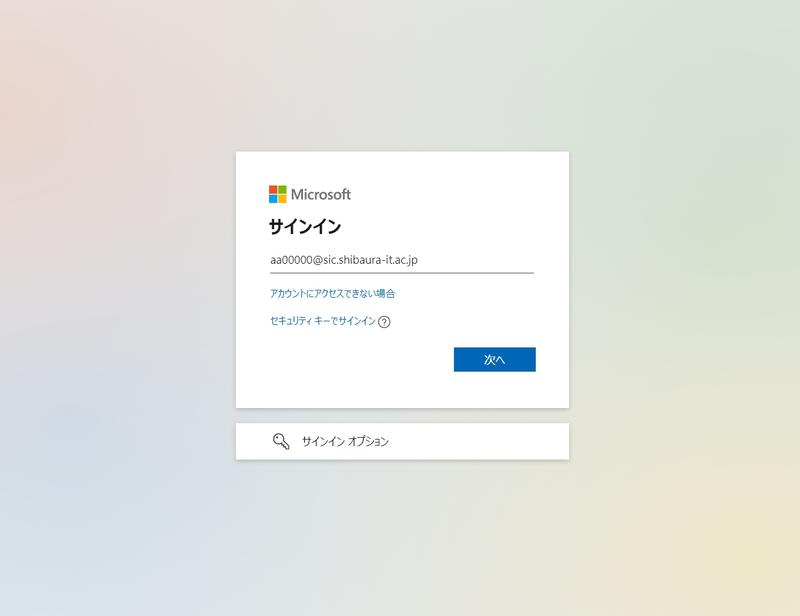The image size is (800, 616).
Task: Open the アカウントにアクセスできない場合 link
Action: click(332, 293)
